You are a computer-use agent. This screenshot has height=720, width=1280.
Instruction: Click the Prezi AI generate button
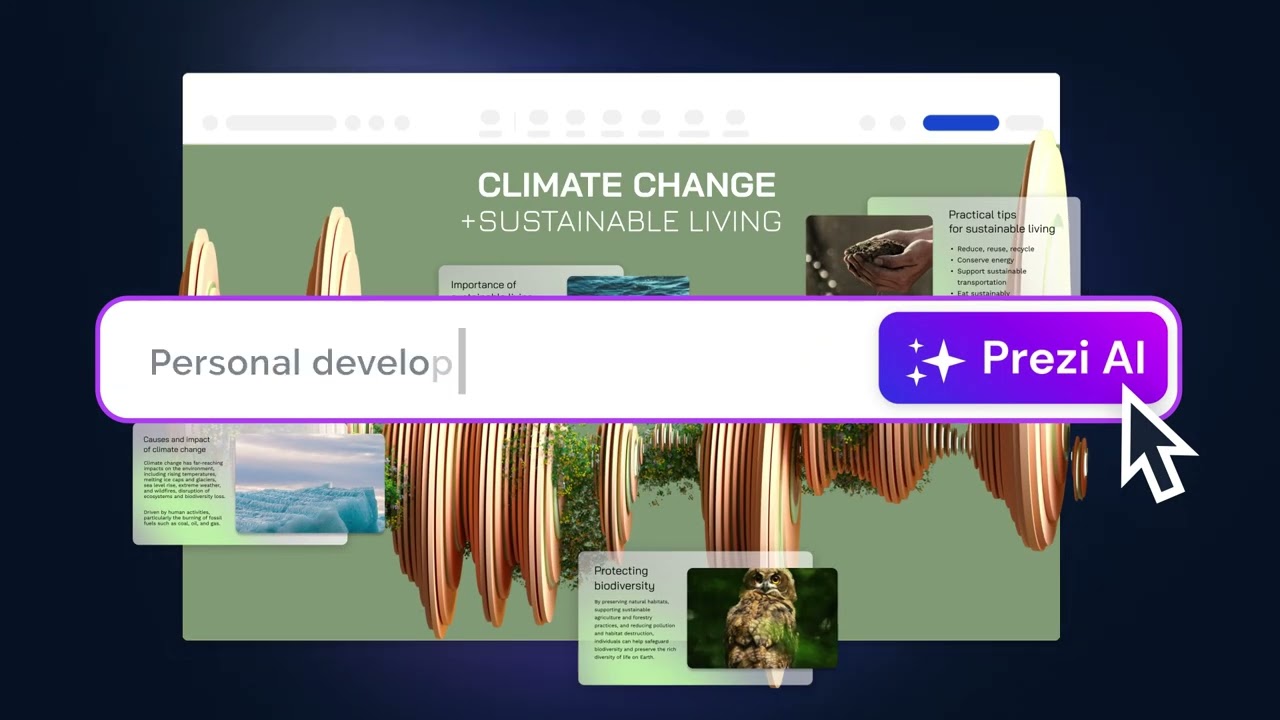(1023, 358)
